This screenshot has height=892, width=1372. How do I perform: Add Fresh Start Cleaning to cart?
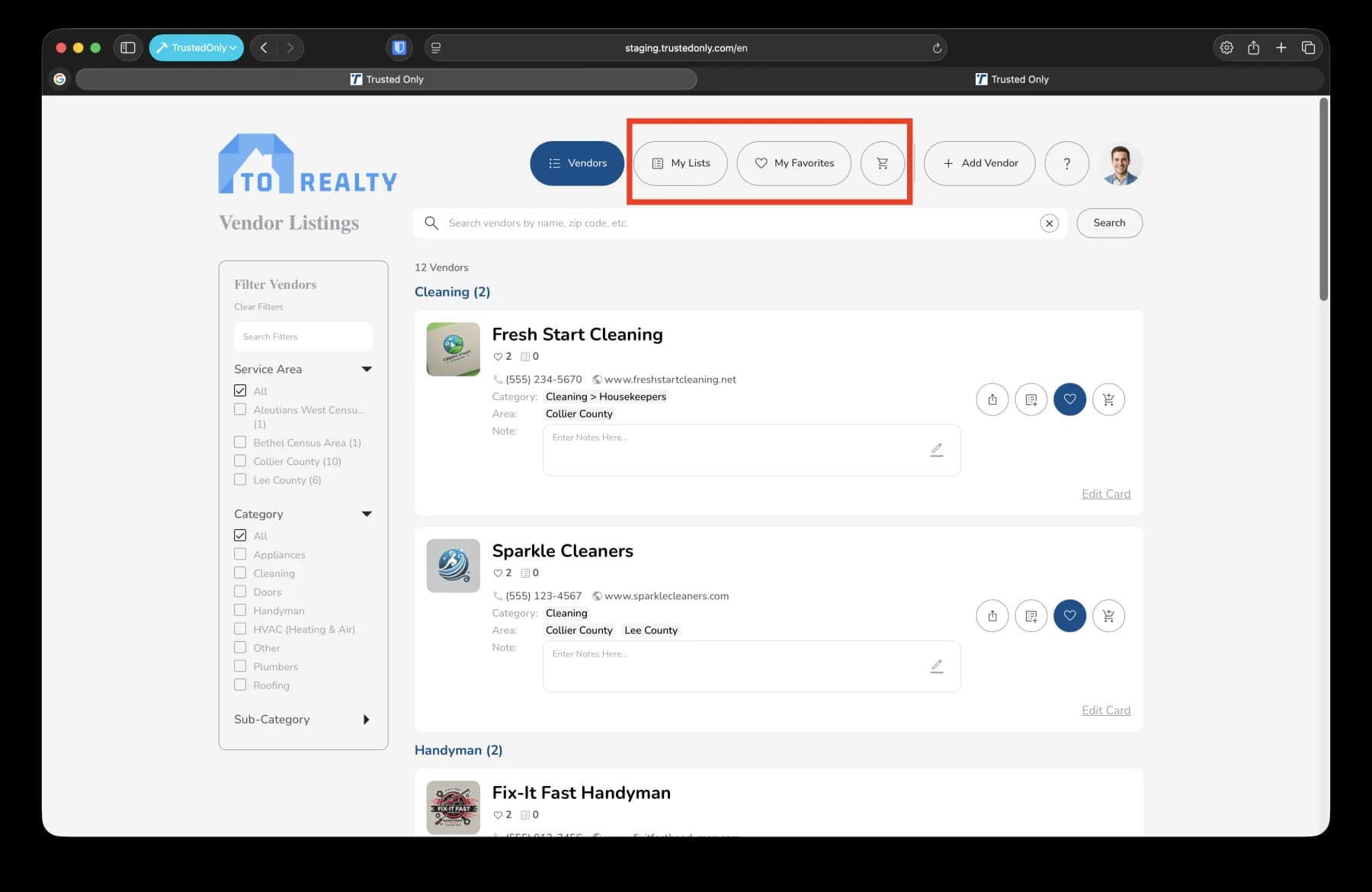click(x=1108, y=399)
